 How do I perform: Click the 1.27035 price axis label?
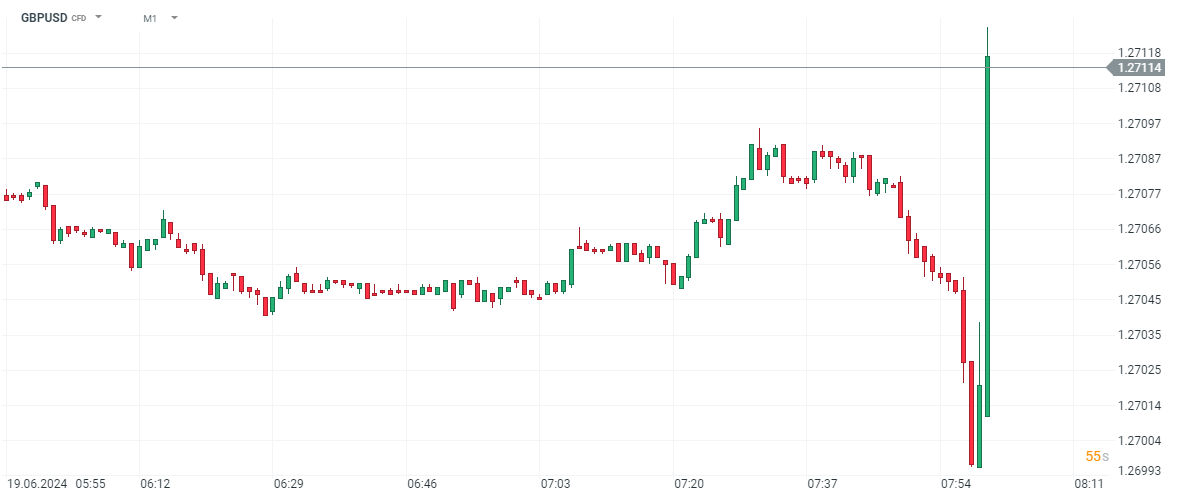[1139, 335]
